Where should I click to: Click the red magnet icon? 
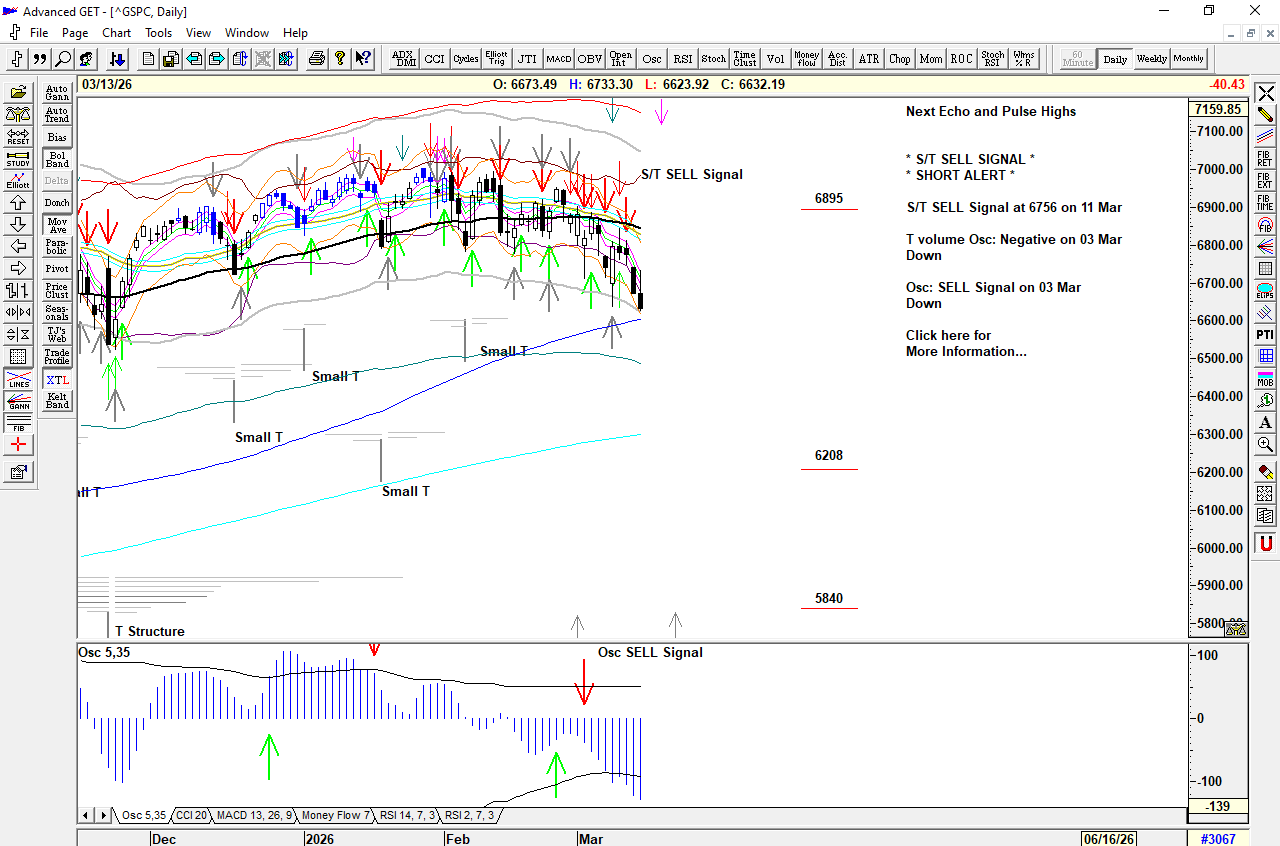1266,543
